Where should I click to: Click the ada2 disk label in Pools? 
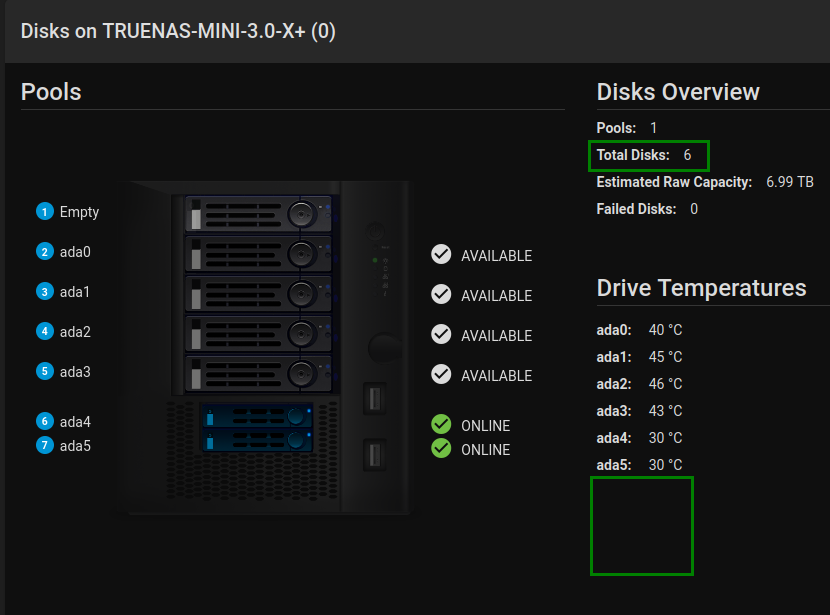(75, 332)
